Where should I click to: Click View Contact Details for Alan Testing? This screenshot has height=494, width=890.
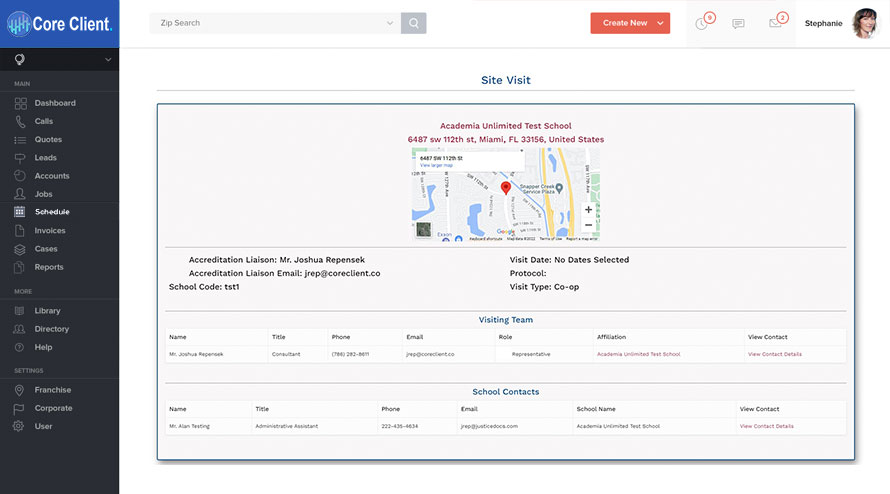pyautogui.click(x=766, y=426)
